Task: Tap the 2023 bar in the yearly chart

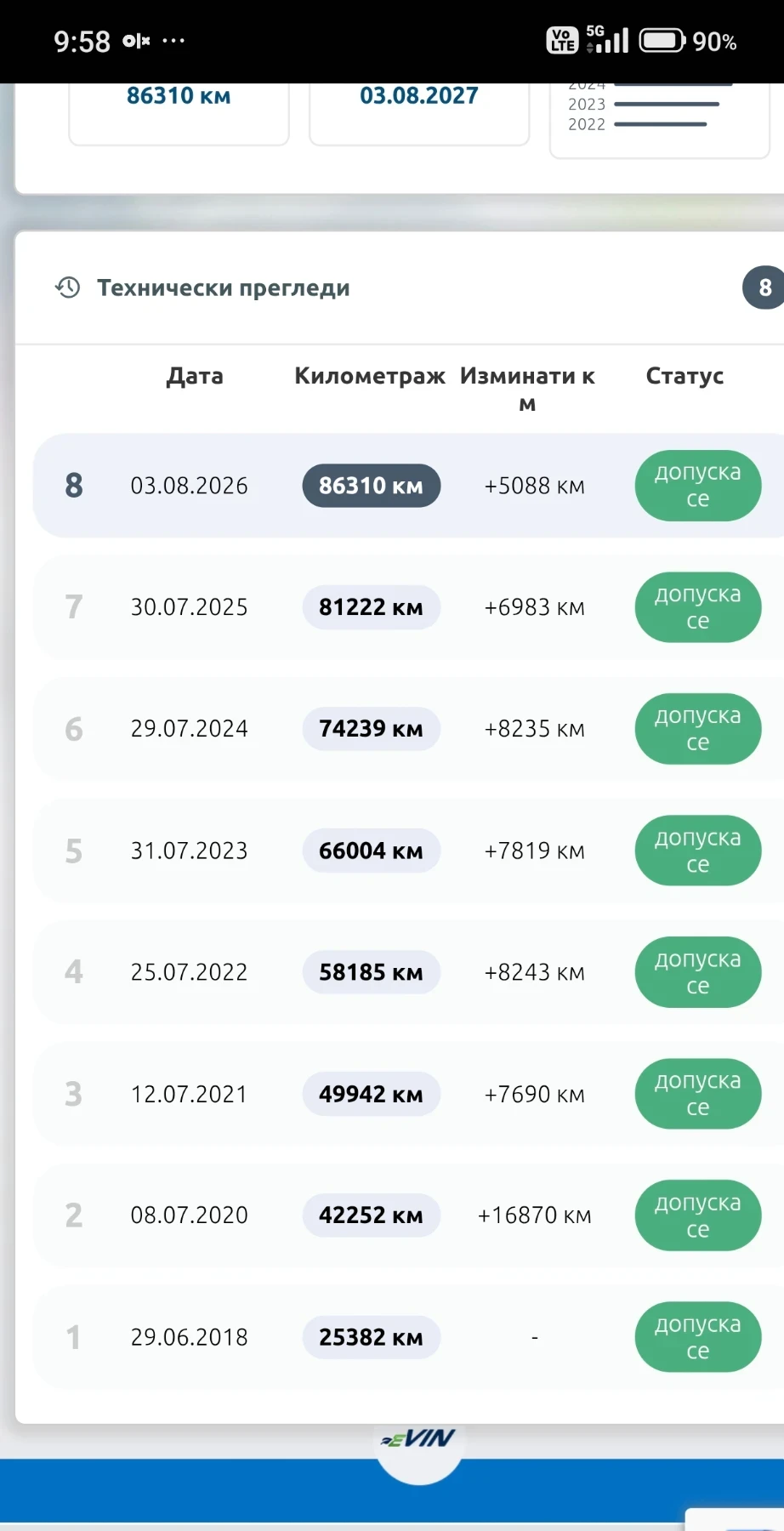Action: tap(644, 105)
